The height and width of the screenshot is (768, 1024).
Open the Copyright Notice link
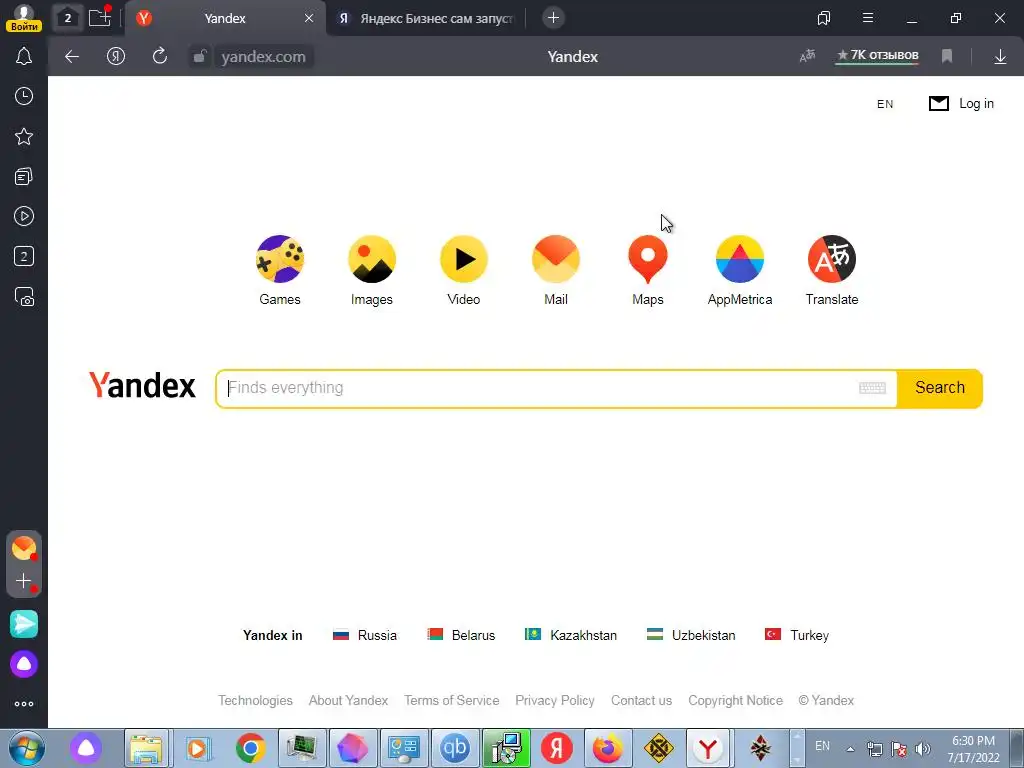tap(735, 700)
